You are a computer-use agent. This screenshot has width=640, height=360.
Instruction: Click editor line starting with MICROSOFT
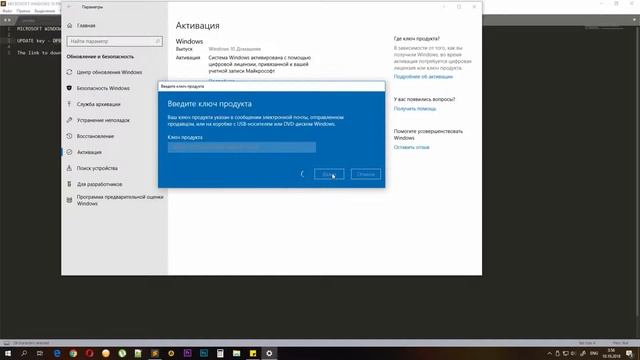tap(39, 29)
